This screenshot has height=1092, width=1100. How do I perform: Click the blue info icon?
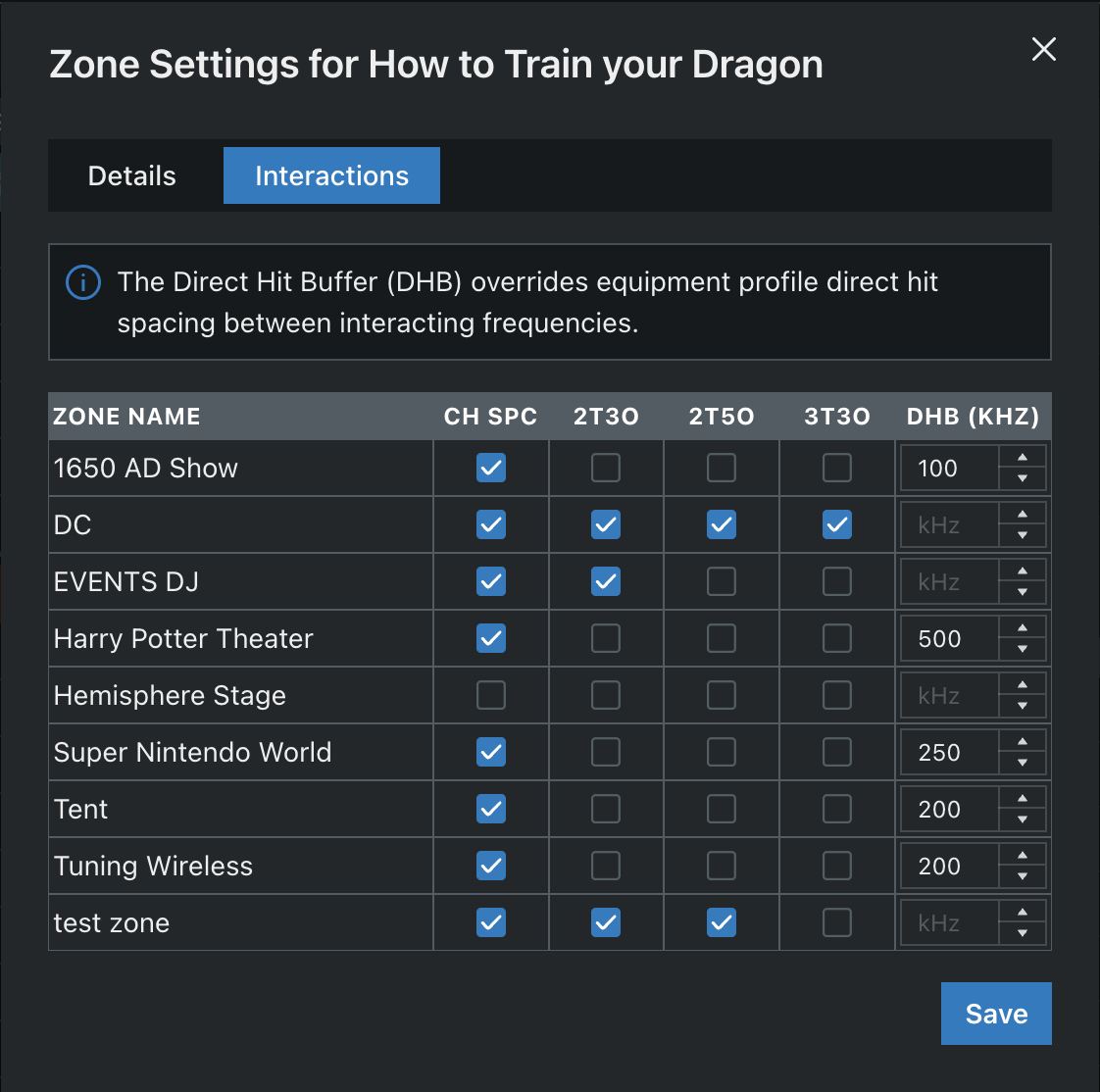tap(83, 282)
